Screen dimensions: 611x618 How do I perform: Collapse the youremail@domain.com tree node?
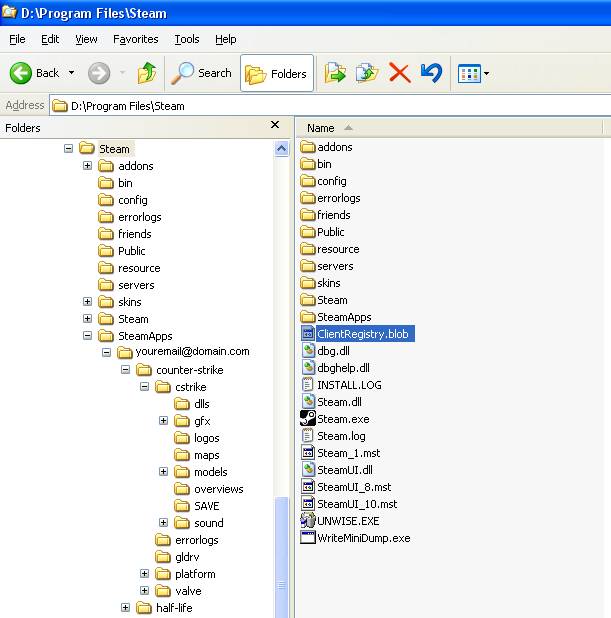(106, 352)
